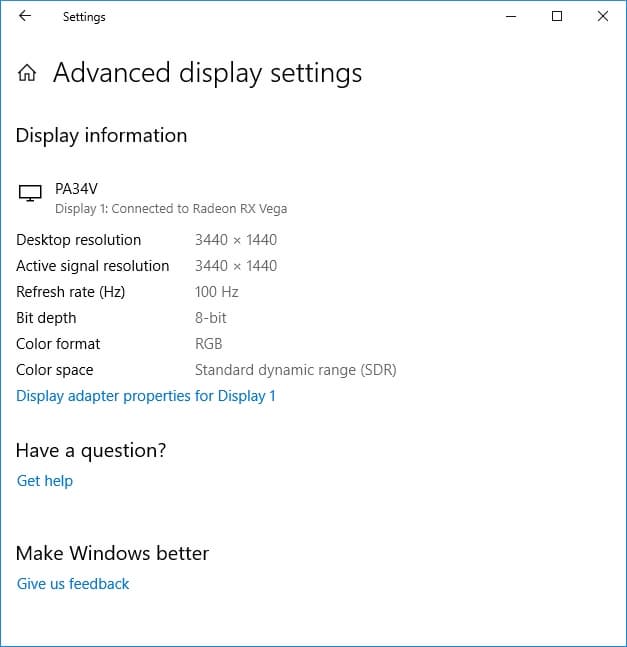Click the 8-bit value
The image size is (627, 647).
(x=210, y=318)
